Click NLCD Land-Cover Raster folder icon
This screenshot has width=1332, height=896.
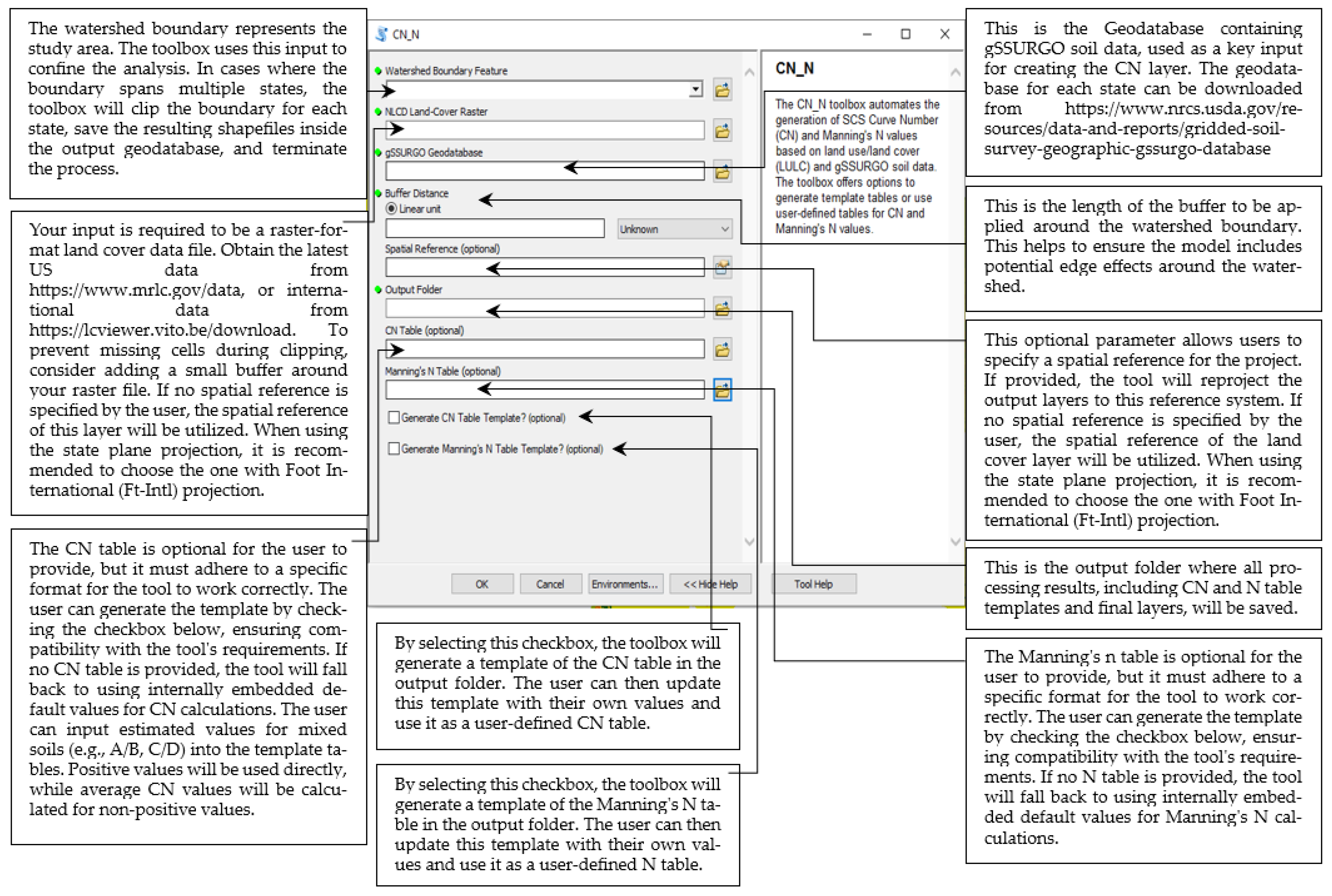[722, 131]
